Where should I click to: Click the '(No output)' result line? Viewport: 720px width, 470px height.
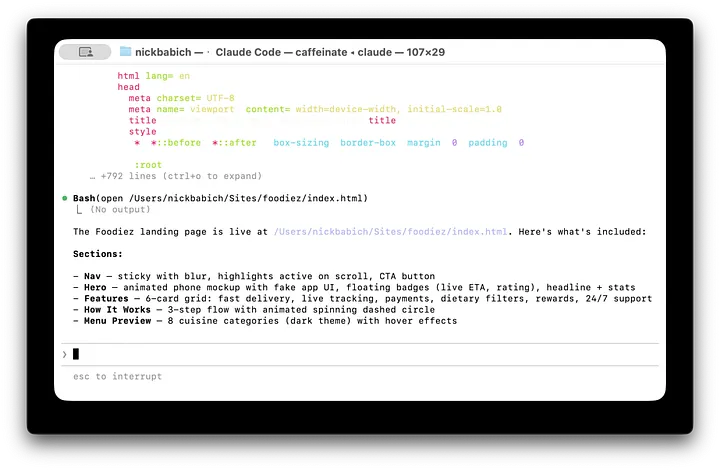(x=120, y=209)
